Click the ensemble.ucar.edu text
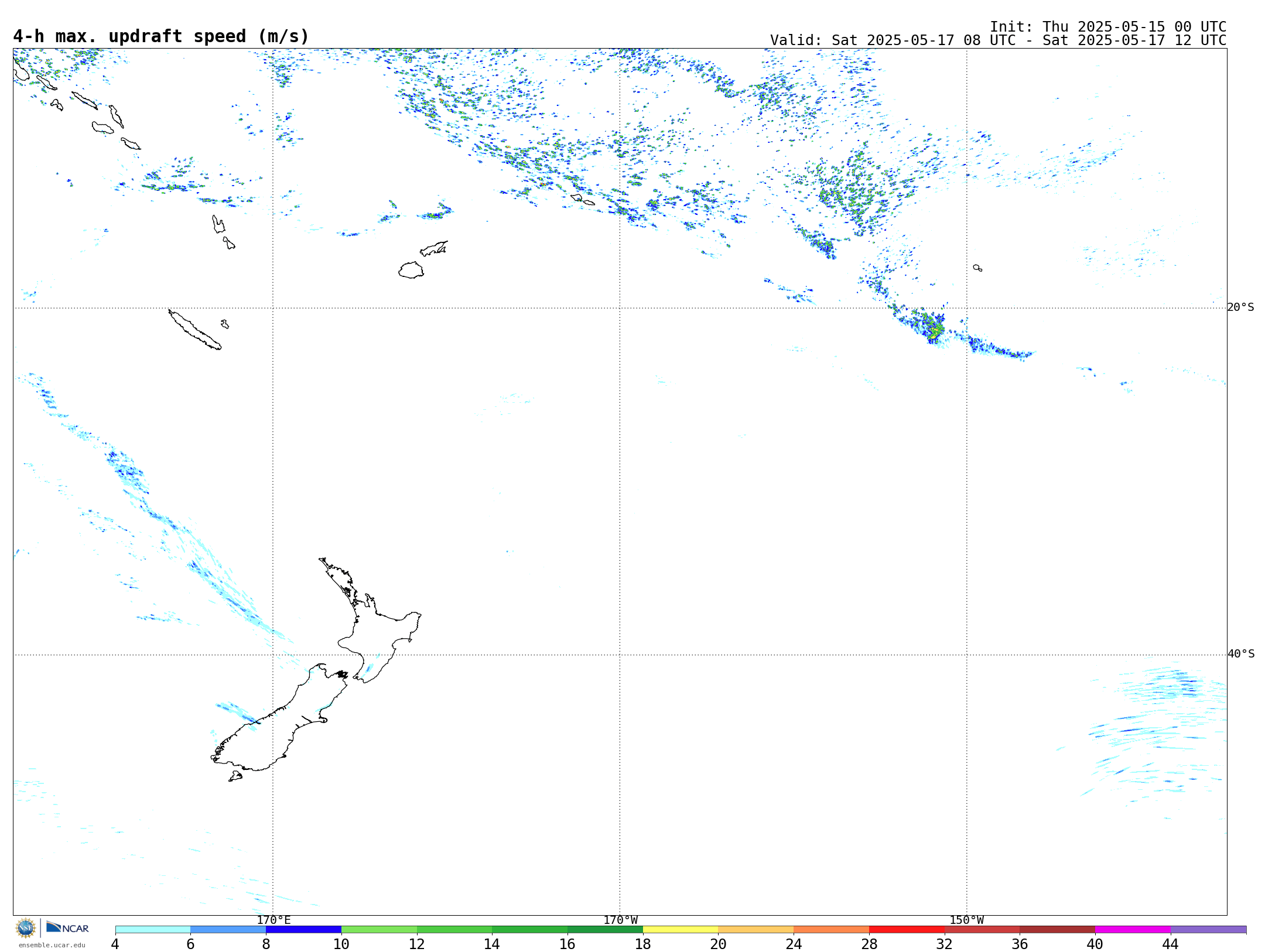 pyautogui.click(x=52, y=945)
